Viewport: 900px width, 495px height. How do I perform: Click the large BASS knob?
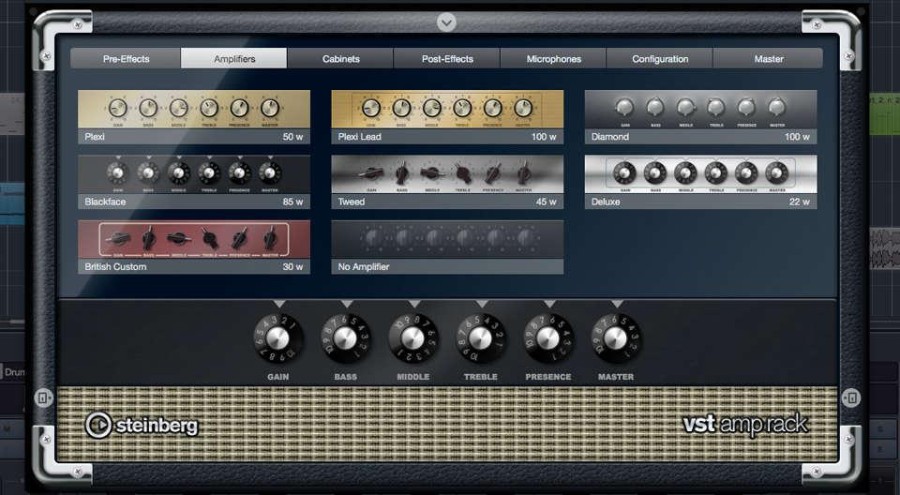tap(346, 338)
